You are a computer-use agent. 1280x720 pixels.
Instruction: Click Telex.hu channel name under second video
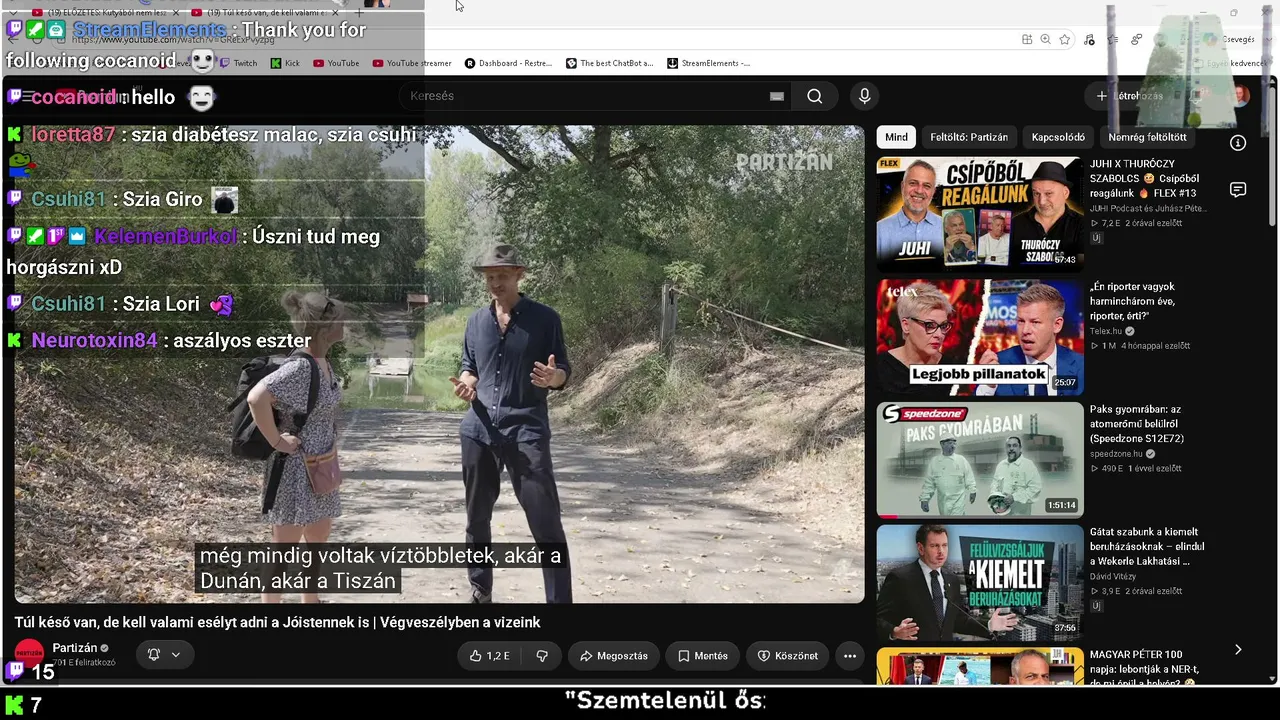(1106, 331)
